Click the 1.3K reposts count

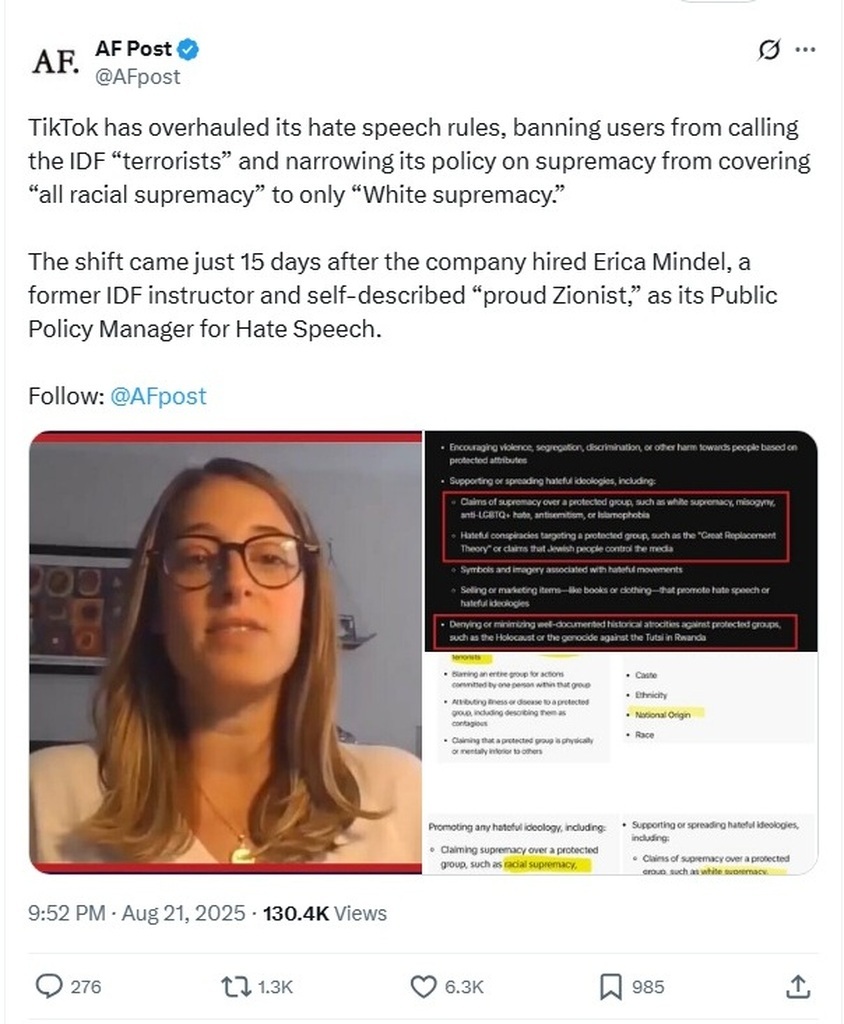[275, 987]
